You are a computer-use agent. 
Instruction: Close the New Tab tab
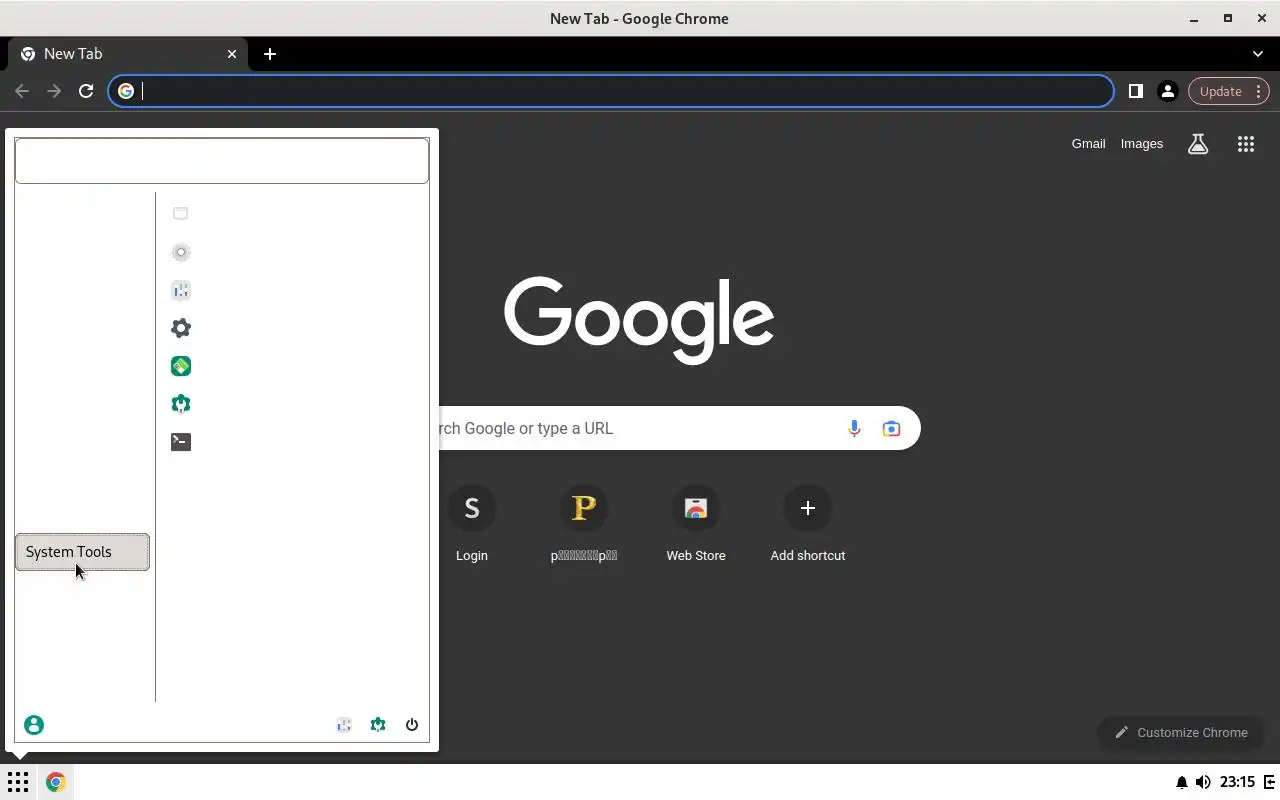coord(232,54)
